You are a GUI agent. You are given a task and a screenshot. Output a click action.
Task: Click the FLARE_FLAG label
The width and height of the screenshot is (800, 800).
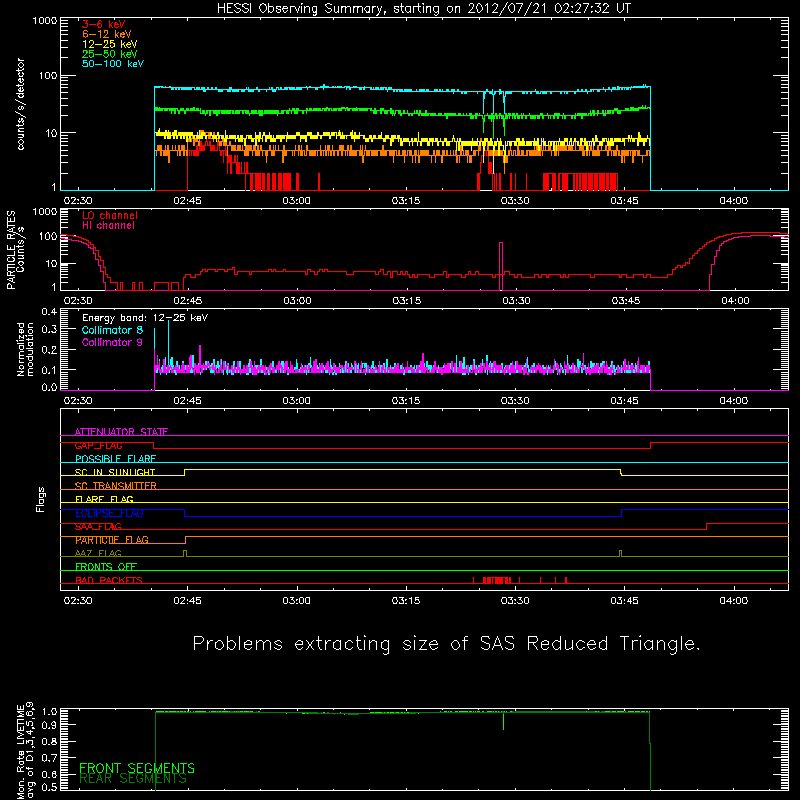(104, 499)
